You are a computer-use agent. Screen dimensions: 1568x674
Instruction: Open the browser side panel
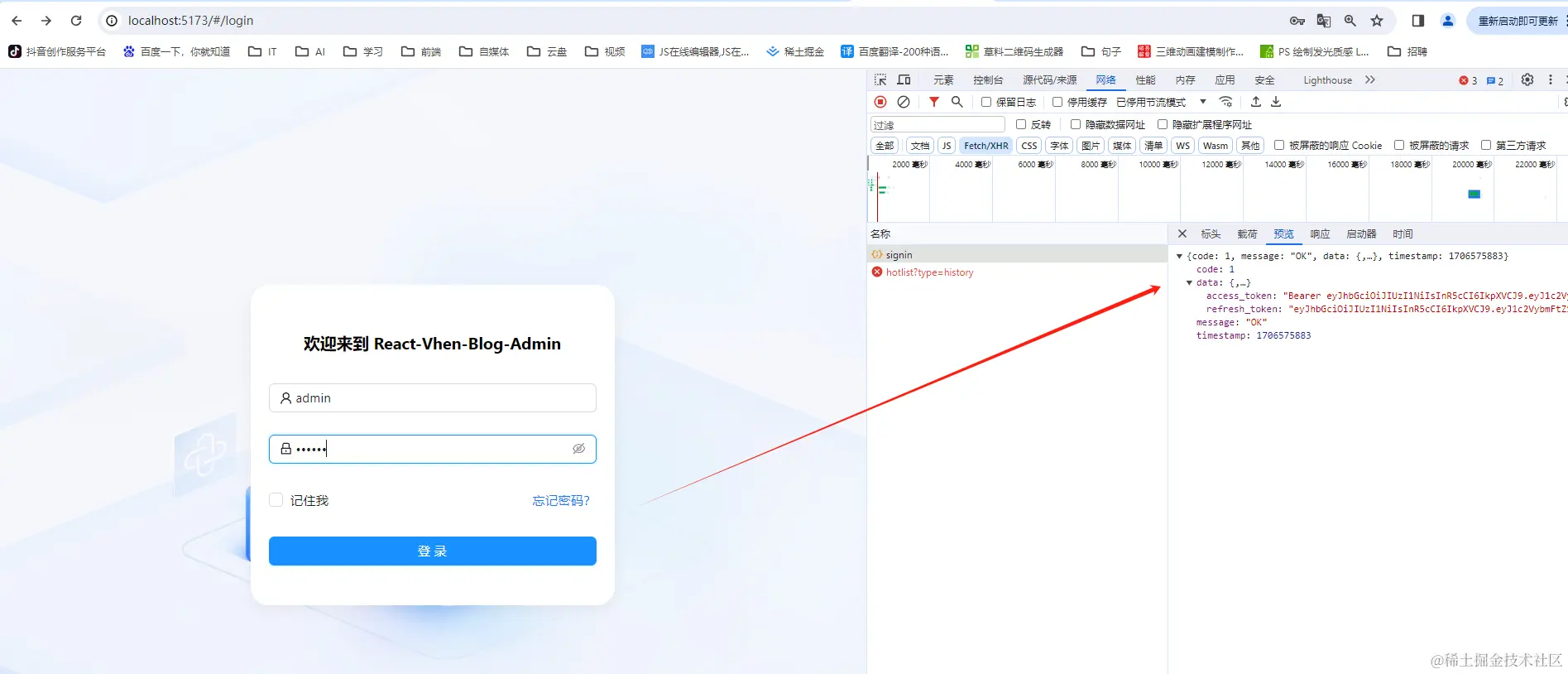click(x=1418, y=21)
